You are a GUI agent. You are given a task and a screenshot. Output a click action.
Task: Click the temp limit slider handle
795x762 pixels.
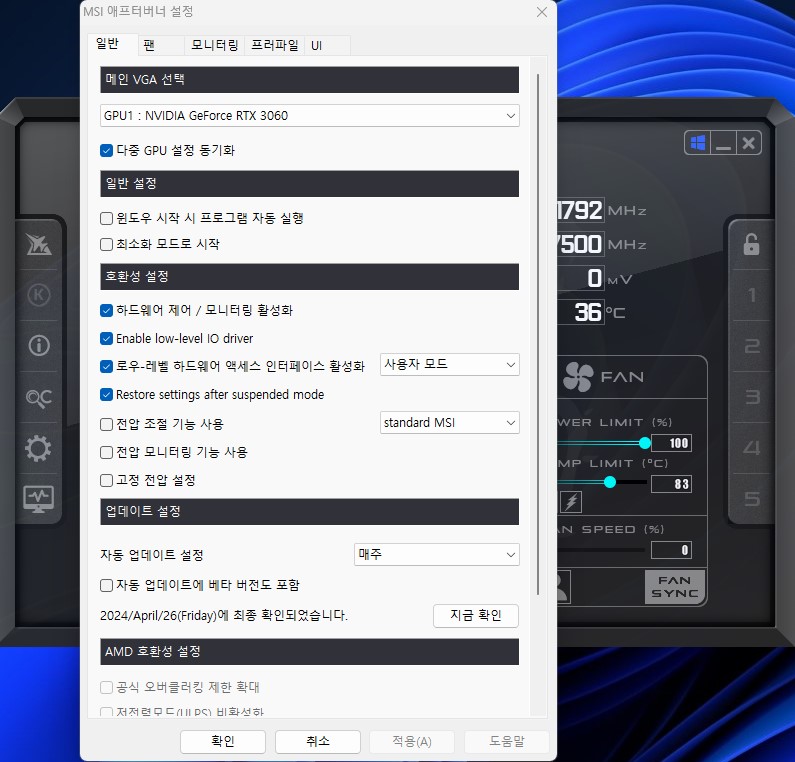[x=610, y=482]
